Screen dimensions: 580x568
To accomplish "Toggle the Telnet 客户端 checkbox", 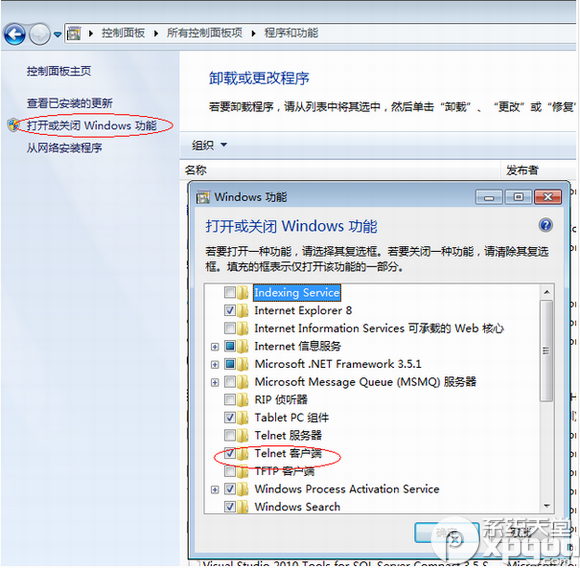I will click(x=230, y=453).
